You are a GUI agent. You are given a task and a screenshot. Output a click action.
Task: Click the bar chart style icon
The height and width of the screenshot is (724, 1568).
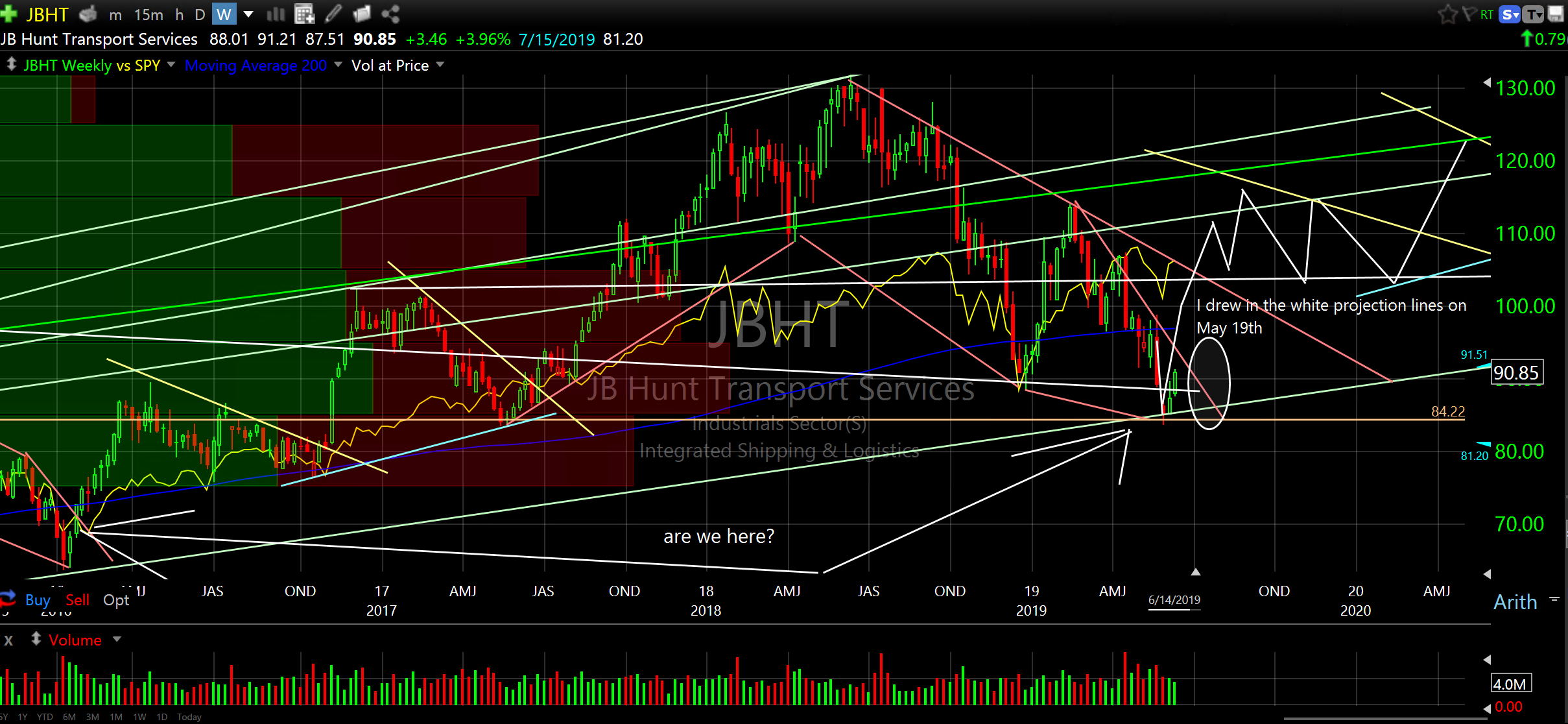pyautogui.click(x=276, y=14)
